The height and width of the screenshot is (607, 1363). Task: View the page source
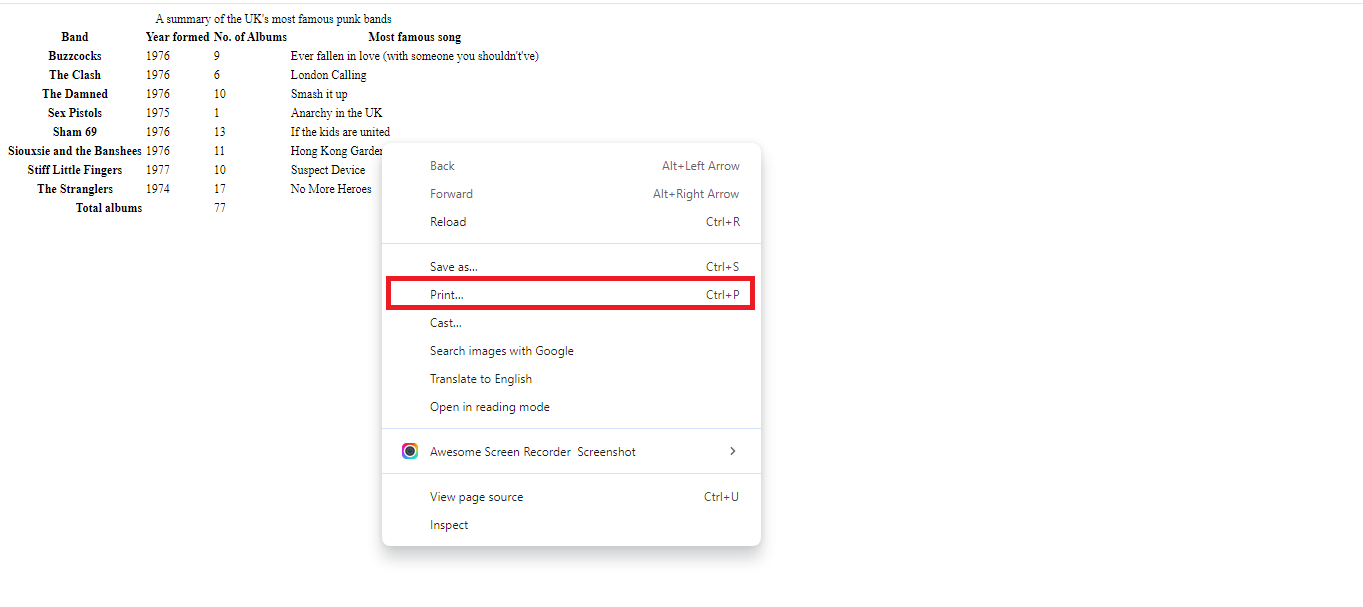[x=476, y=496]
